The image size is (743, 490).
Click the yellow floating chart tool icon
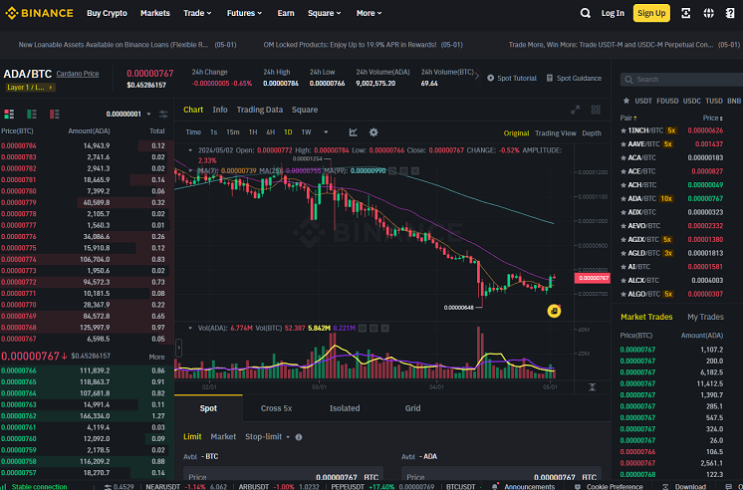pyautogui.click(x=554, y=311)
